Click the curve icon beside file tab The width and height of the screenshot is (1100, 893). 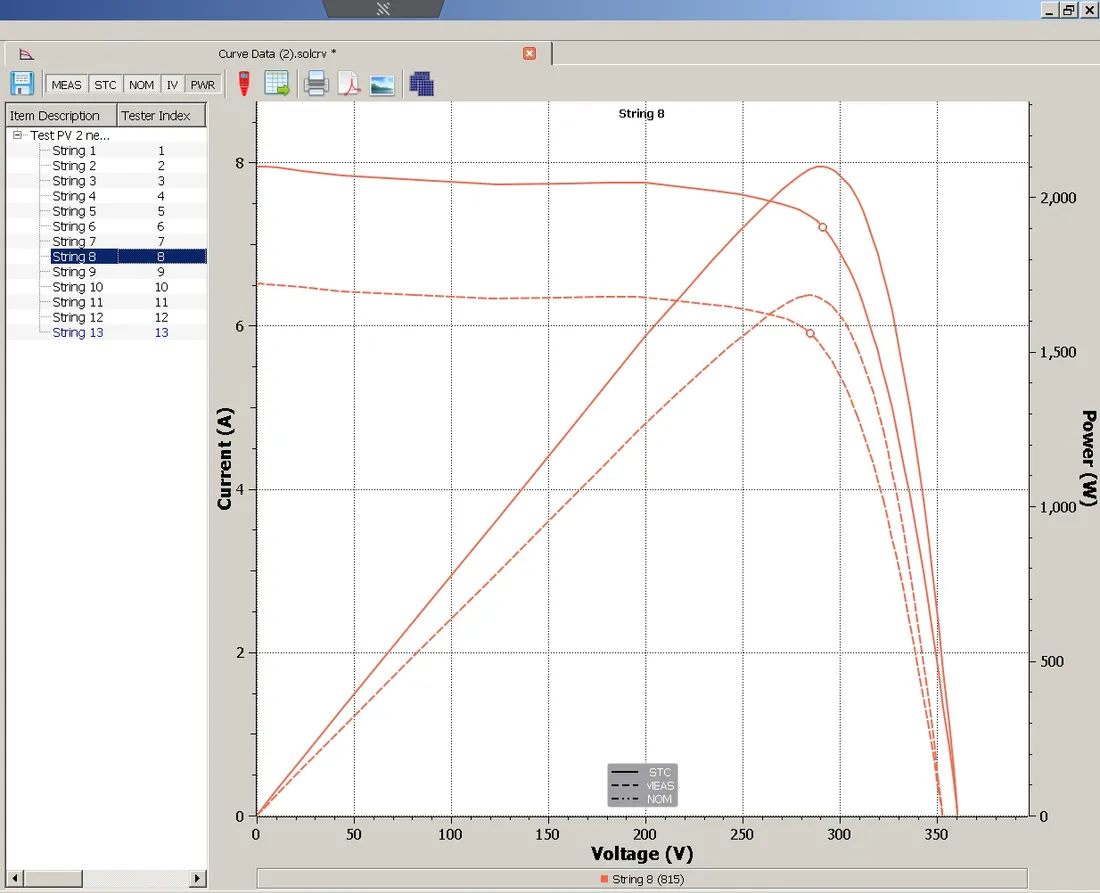(27, 54)
